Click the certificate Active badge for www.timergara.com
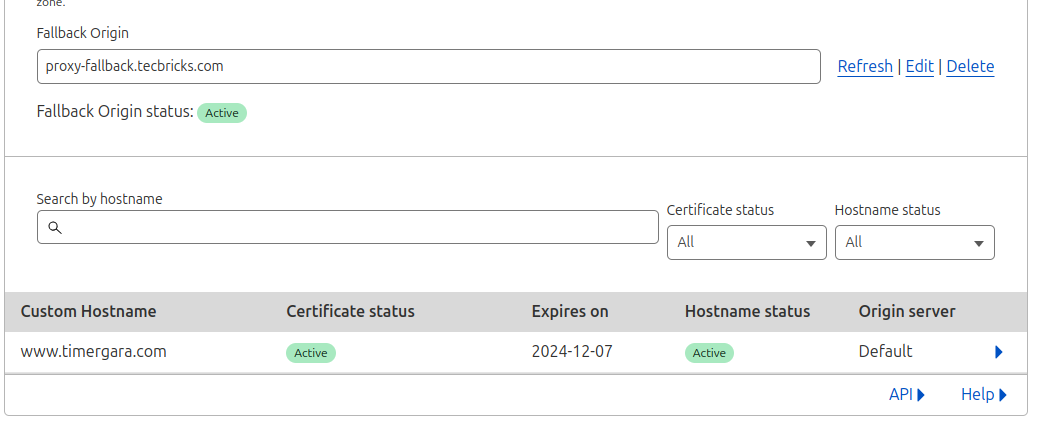 coord(311,353)
